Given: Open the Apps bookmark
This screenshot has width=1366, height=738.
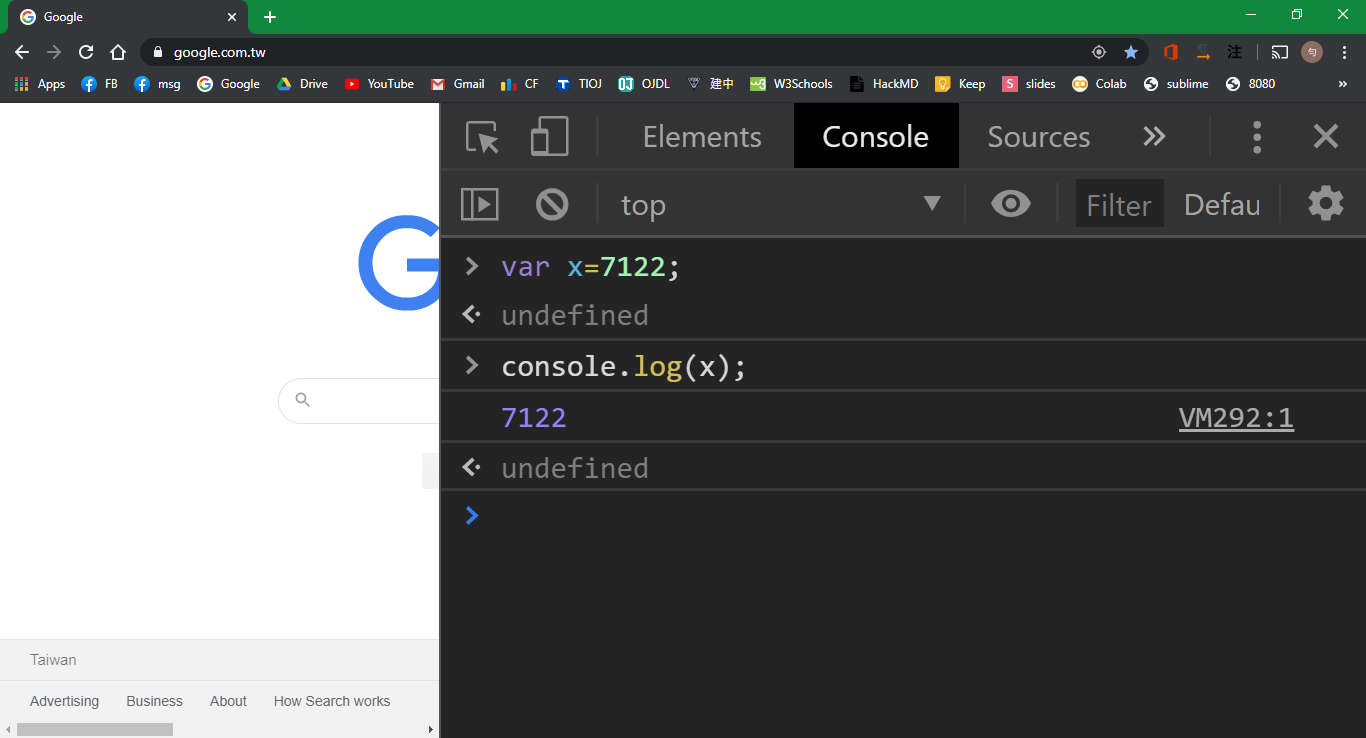Looking at the screenshot, I should coord(40,84).
